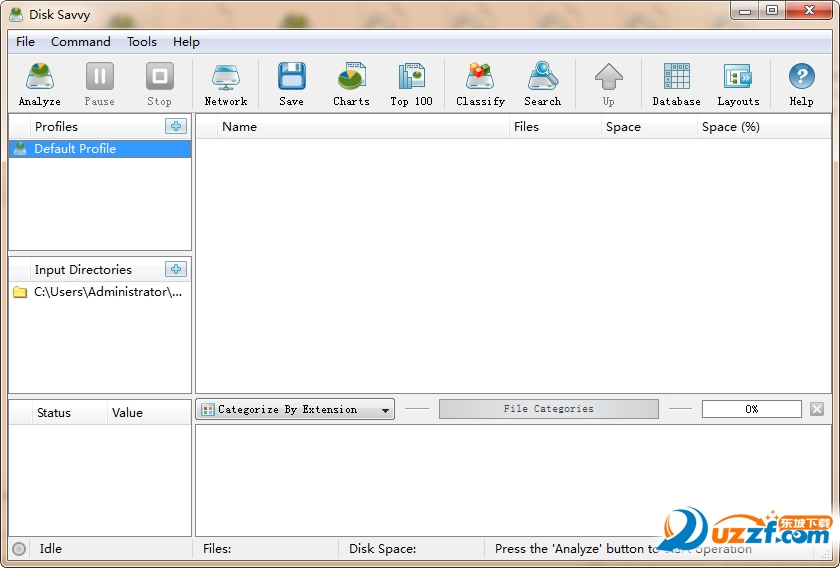Open the File menu

pos(25,41)
